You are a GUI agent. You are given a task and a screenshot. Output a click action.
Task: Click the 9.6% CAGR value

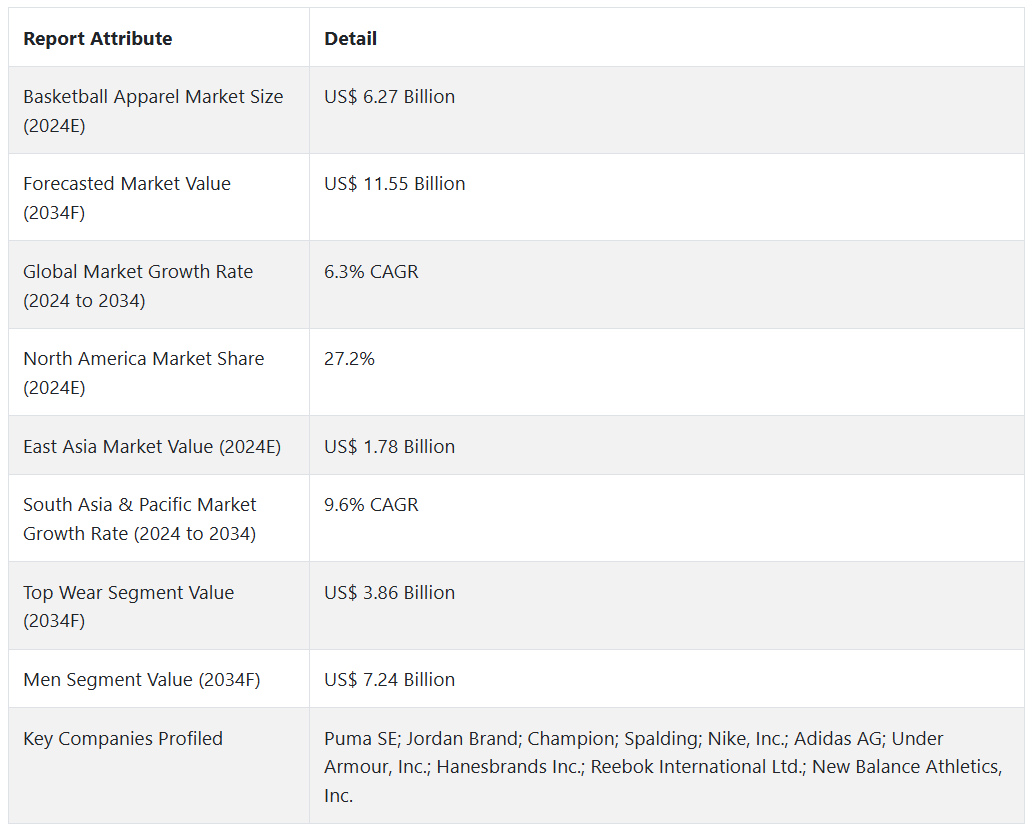pyautogui.click(x=371, y=505)
